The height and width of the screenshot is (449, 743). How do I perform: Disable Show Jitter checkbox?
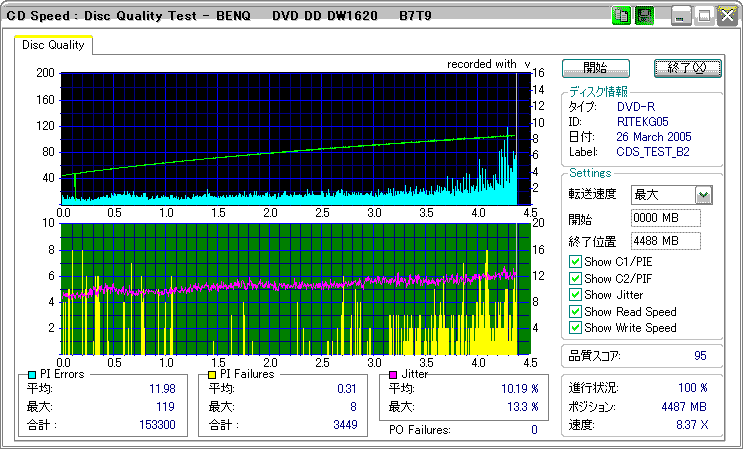pos(575,295)
